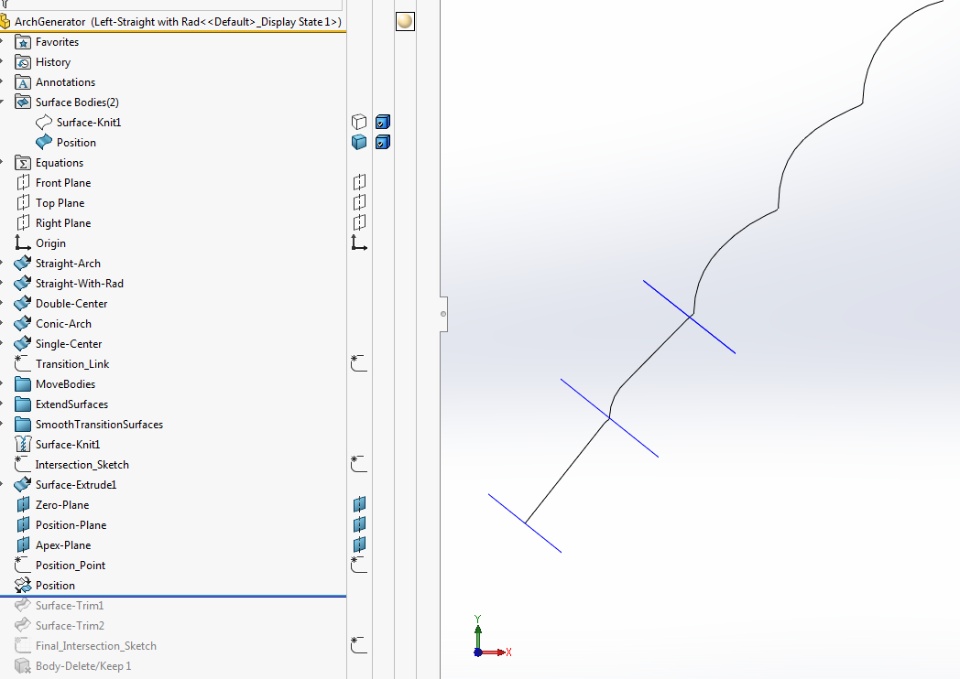The width and height of the screenshot is (960, 679).
Task: Change display mode of Position body
Action: [383, 142]
